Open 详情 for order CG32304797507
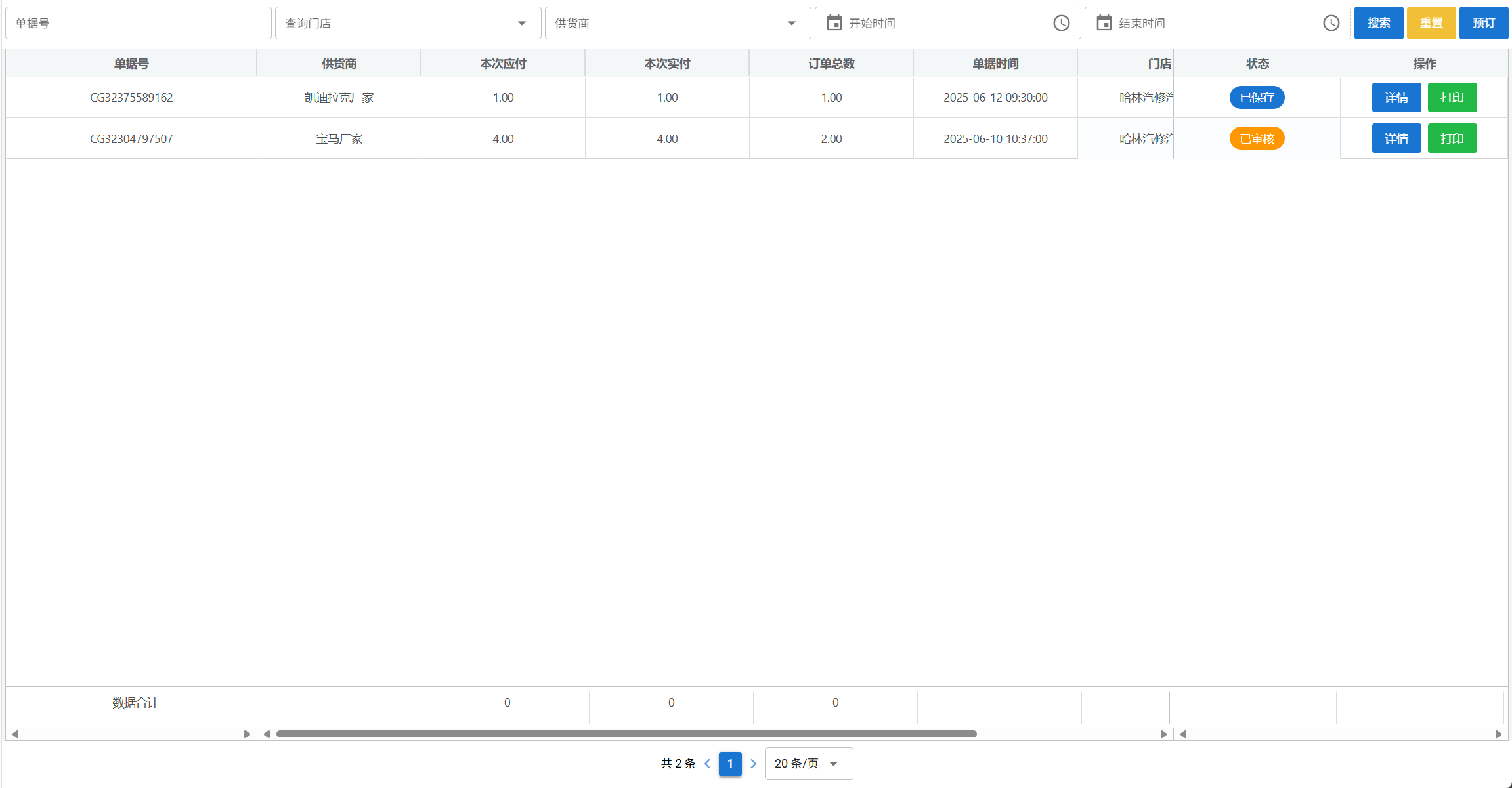This screenshot has width=1512, height=788. point(1396,138)
